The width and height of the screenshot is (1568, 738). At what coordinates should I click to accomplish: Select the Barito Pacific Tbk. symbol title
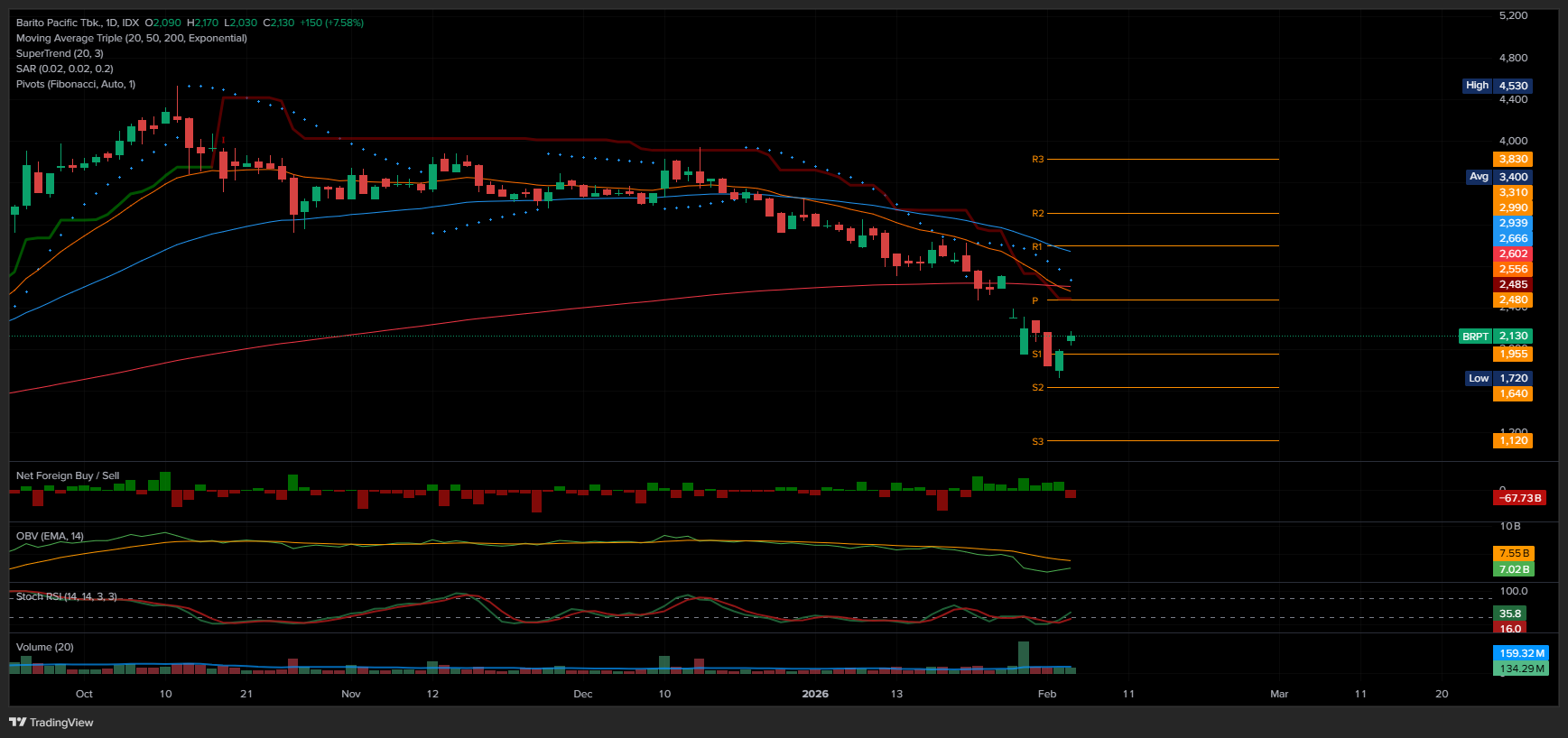point(58,23)
